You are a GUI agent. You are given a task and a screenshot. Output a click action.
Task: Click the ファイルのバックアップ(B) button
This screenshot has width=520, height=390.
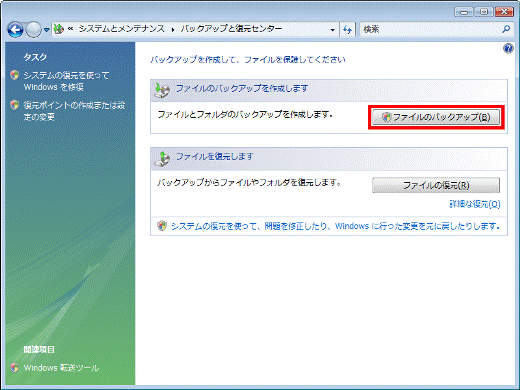pos(436,117)
